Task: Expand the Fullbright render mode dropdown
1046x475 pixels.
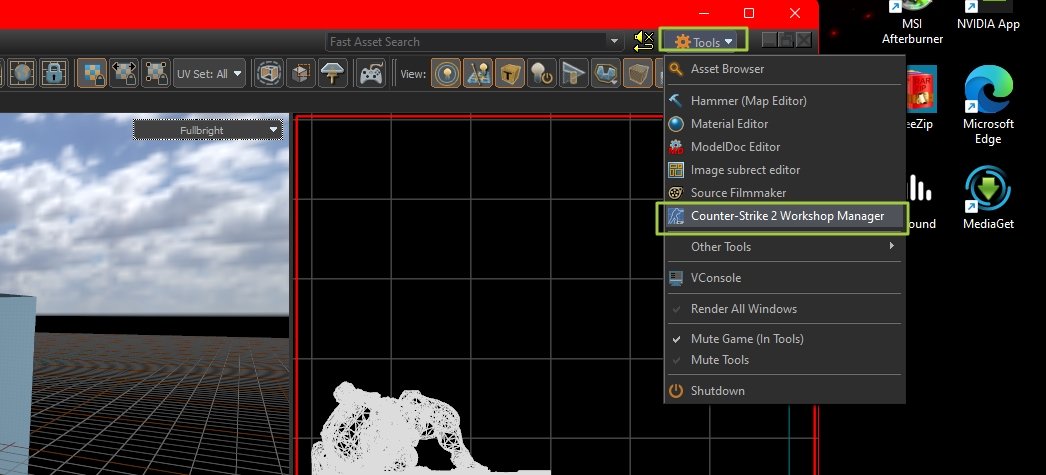Action: (209, 130)
